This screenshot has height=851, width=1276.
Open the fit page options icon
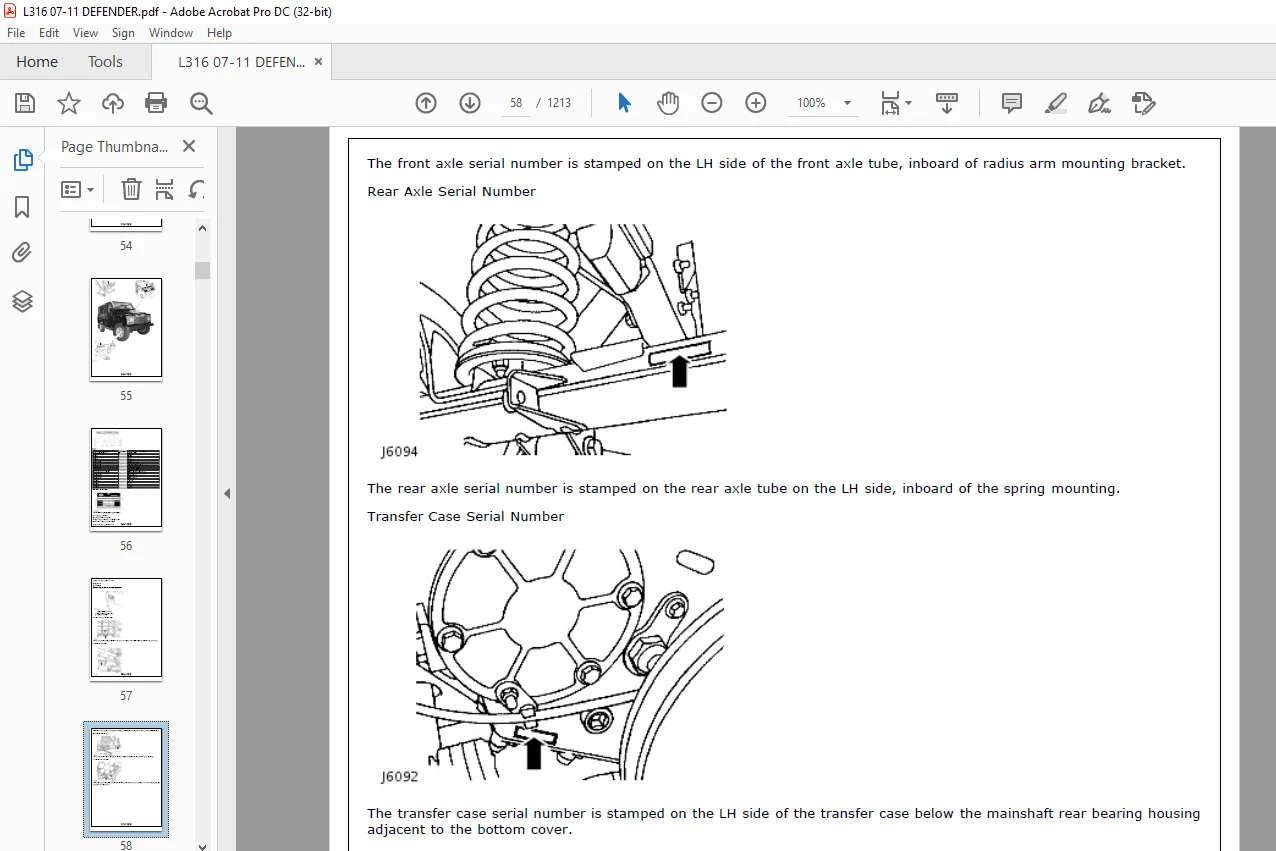889,103
